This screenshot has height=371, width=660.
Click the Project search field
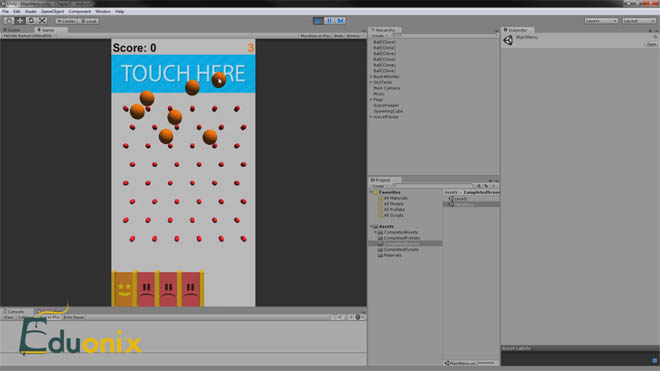(432, 186)
